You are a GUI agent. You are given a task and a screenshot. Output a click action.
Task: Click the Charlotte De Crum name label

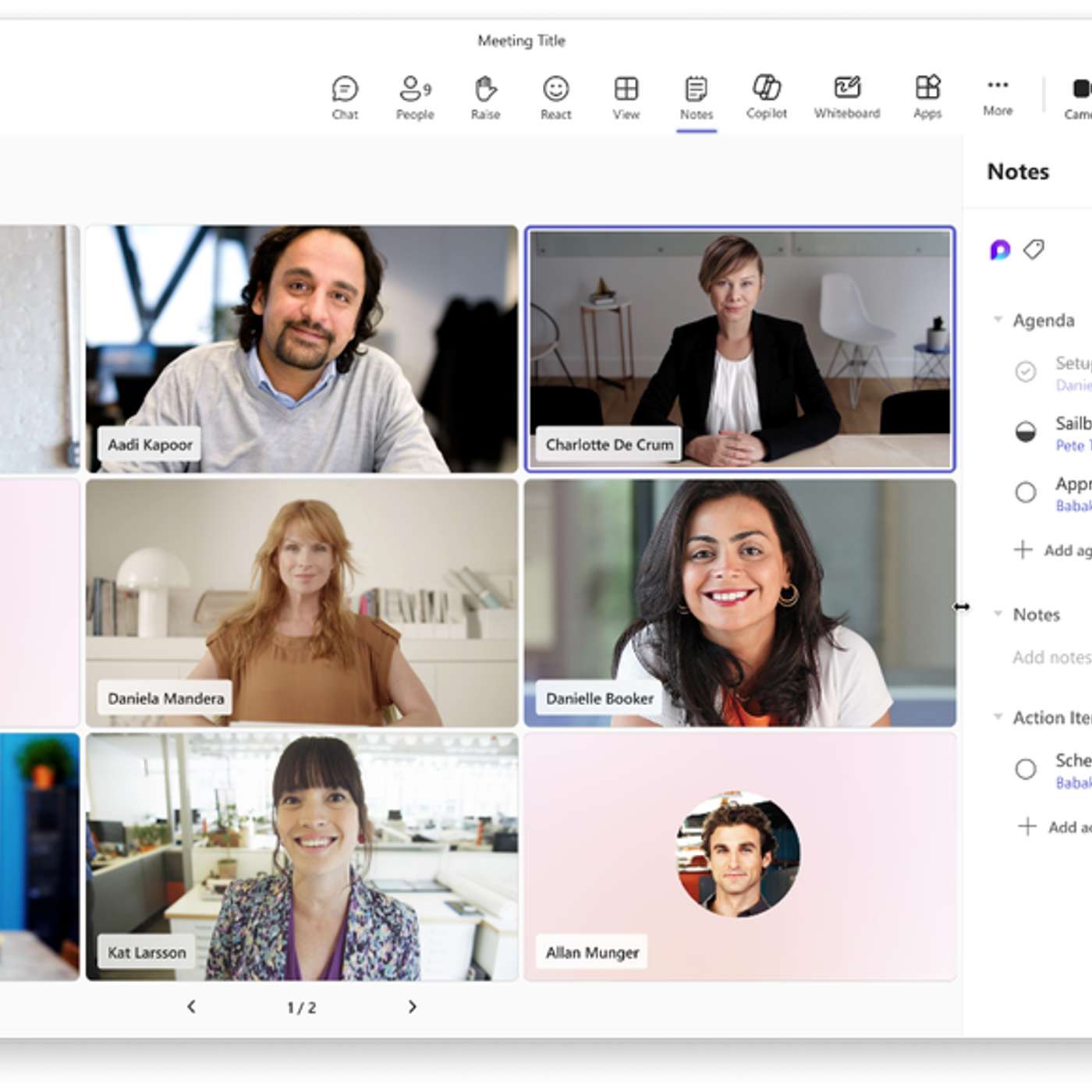tap(609, 445)
